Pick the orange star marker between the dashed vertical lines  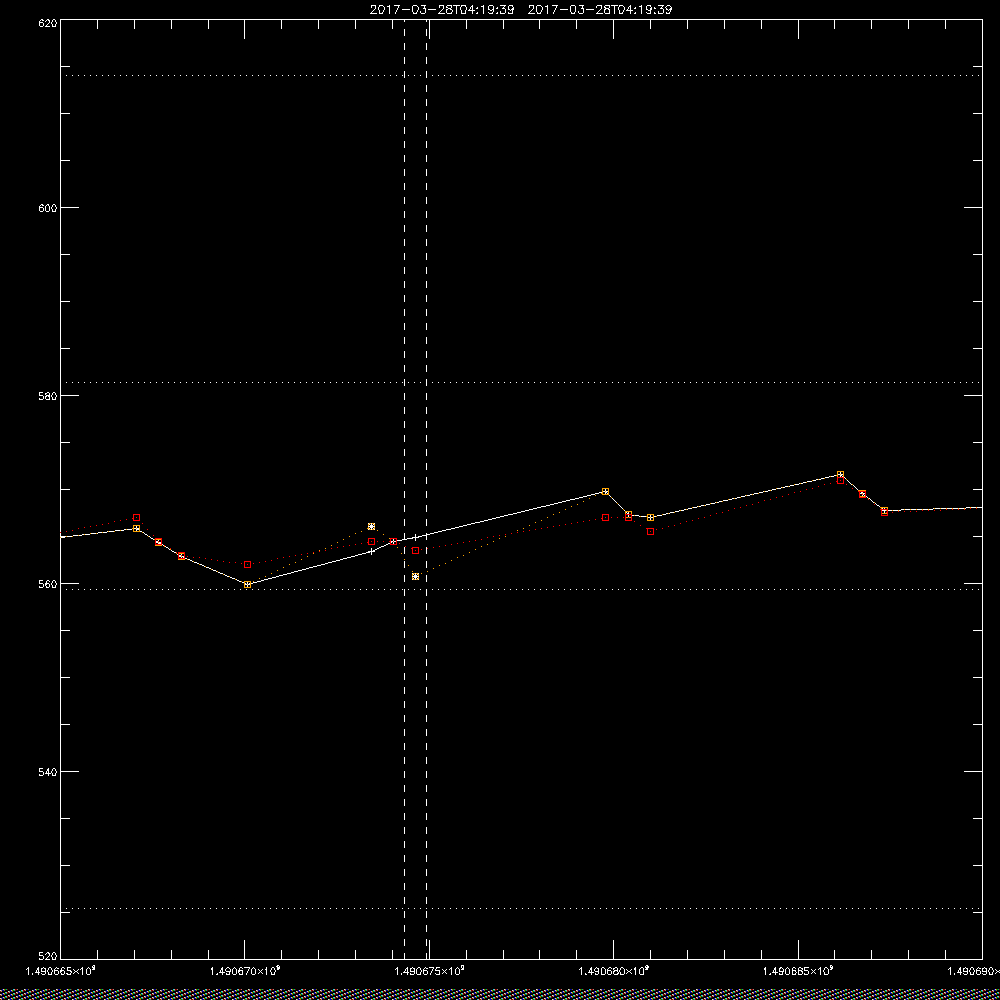coord(415,577)
